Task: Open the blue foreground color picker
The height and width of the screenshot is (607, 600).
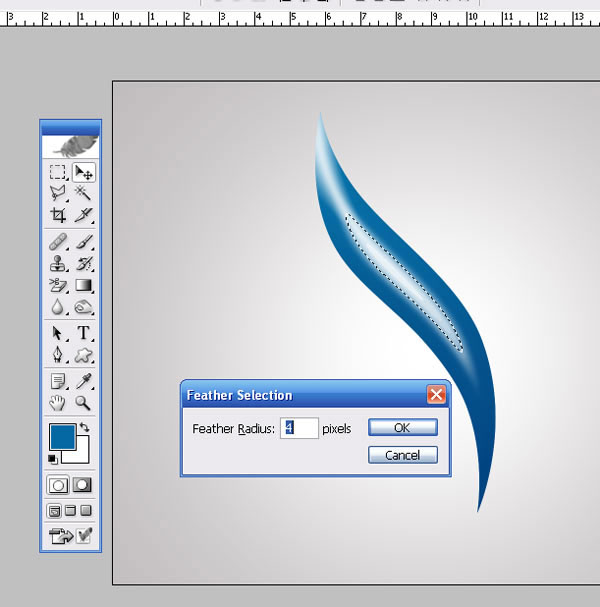Action: click(x=62, y=437)
